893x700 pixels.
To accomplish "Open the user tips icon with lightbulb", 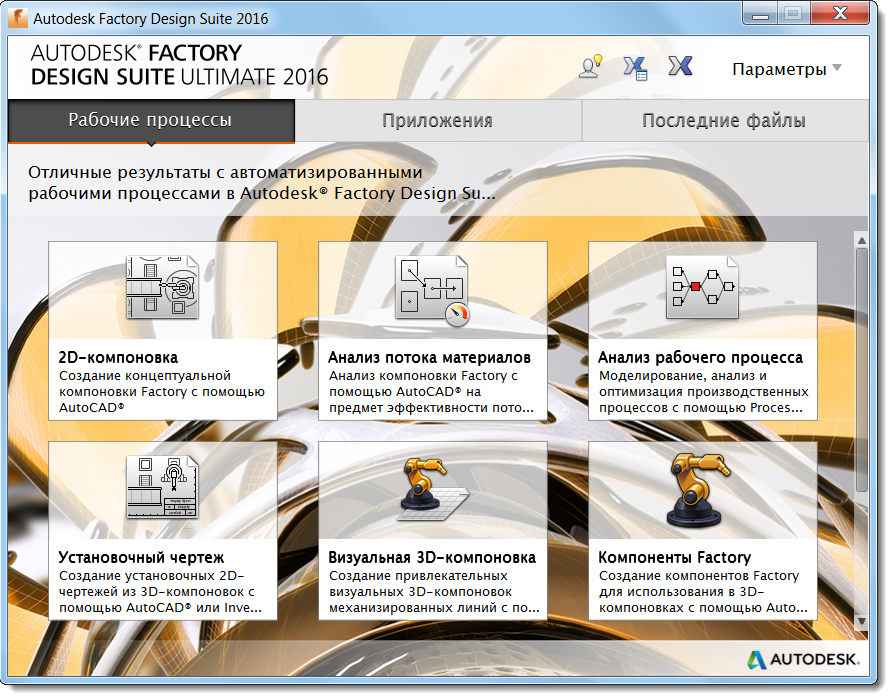I will coord(591,67).
